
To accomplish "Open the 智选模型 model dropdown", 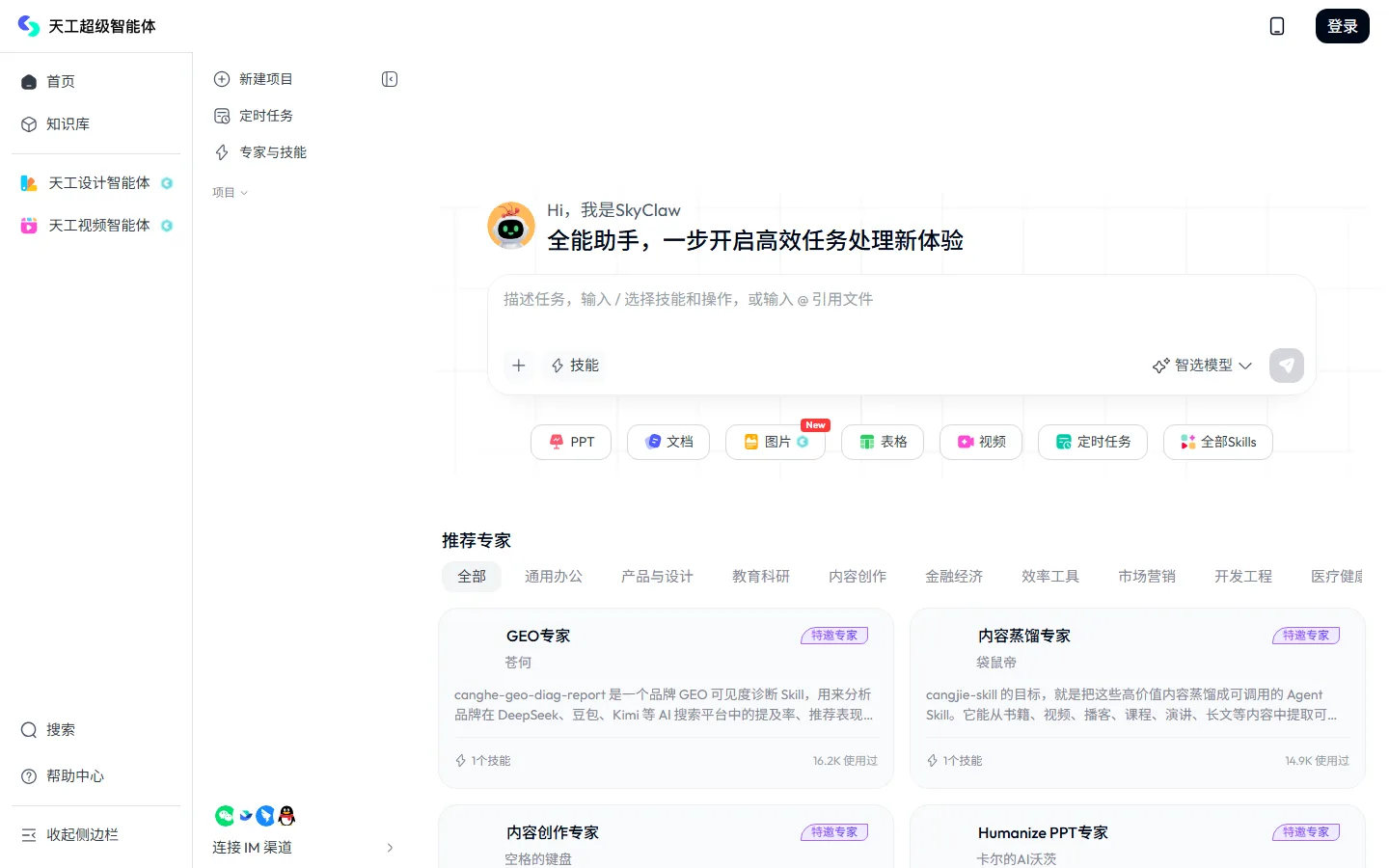I will click(x=1202, y=366).
